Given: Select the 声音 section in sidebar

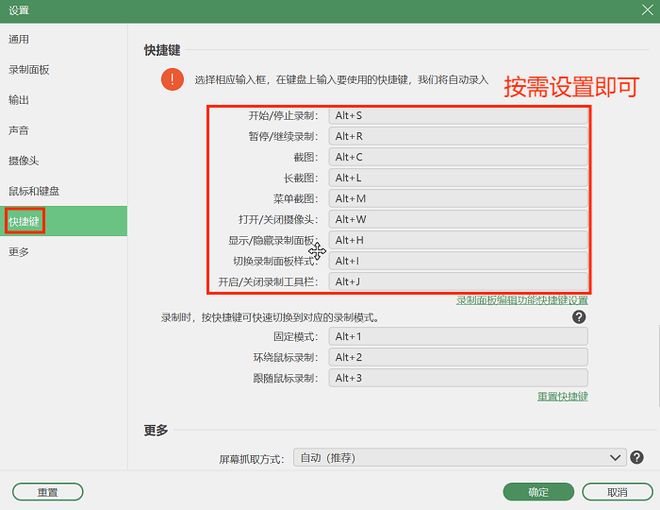Looking at the screenshot, I should pos(19,130).
